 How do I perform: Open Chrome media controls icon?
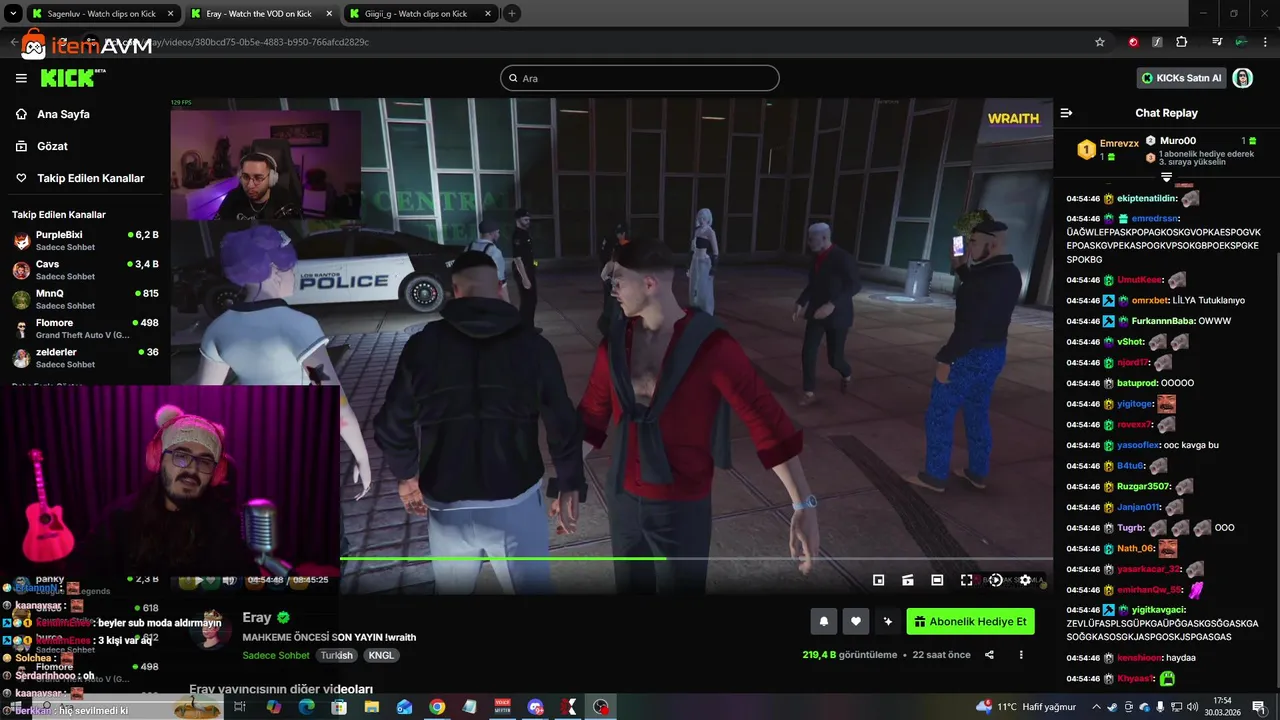click(1217, 42)
